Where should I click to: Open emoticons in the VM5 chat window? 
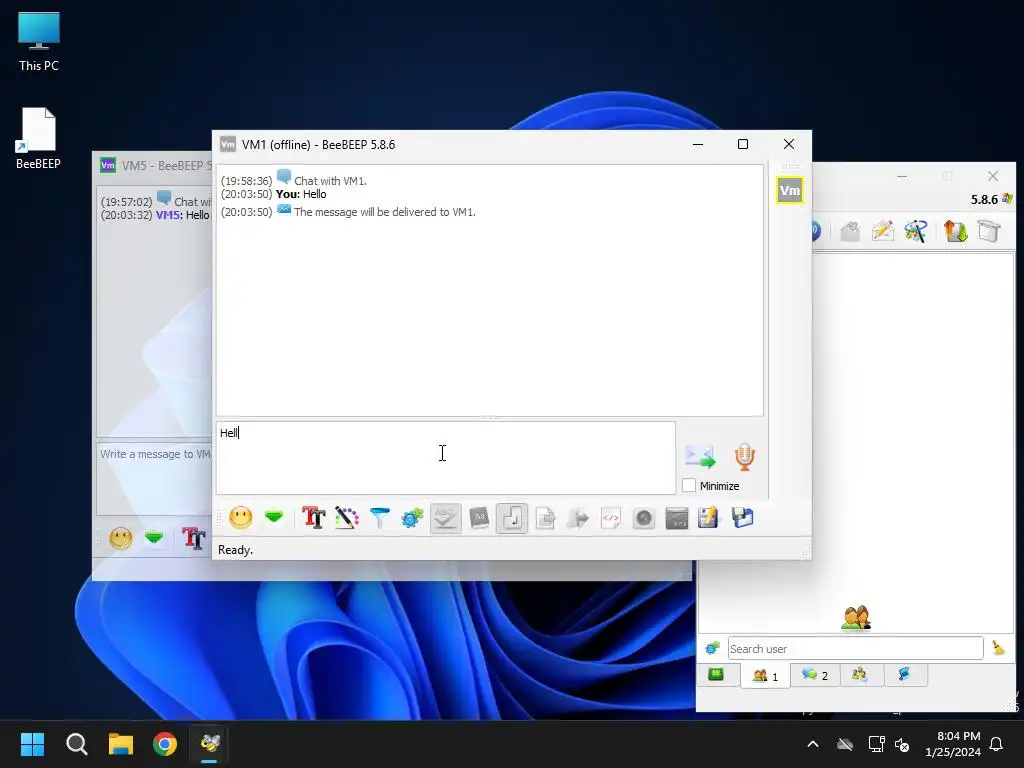click(x=121, y=539)
